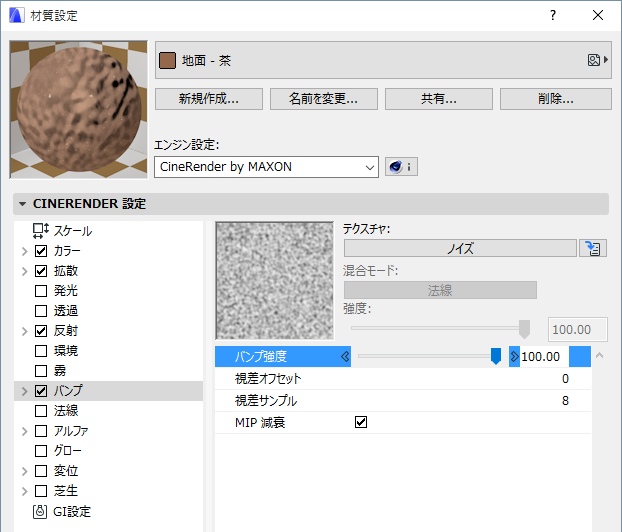622x532 pixels.
Task: Click the 共有... button
Action: pyautogui.click(x=439, y=99)
